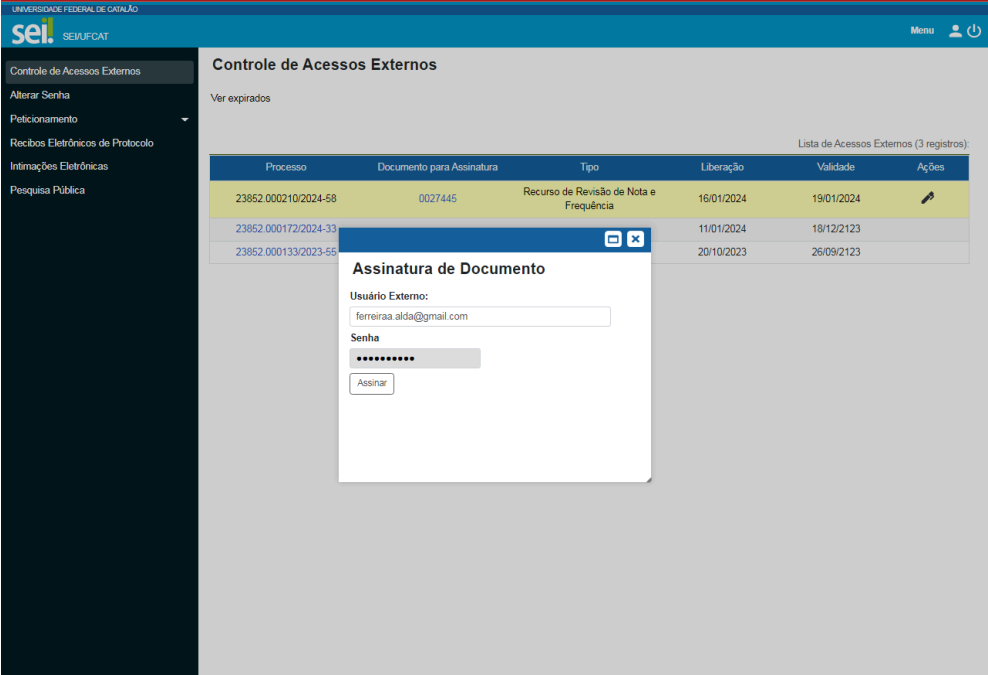Click the Senha password field
The image size is (988, 675).
tap(415, 359)
